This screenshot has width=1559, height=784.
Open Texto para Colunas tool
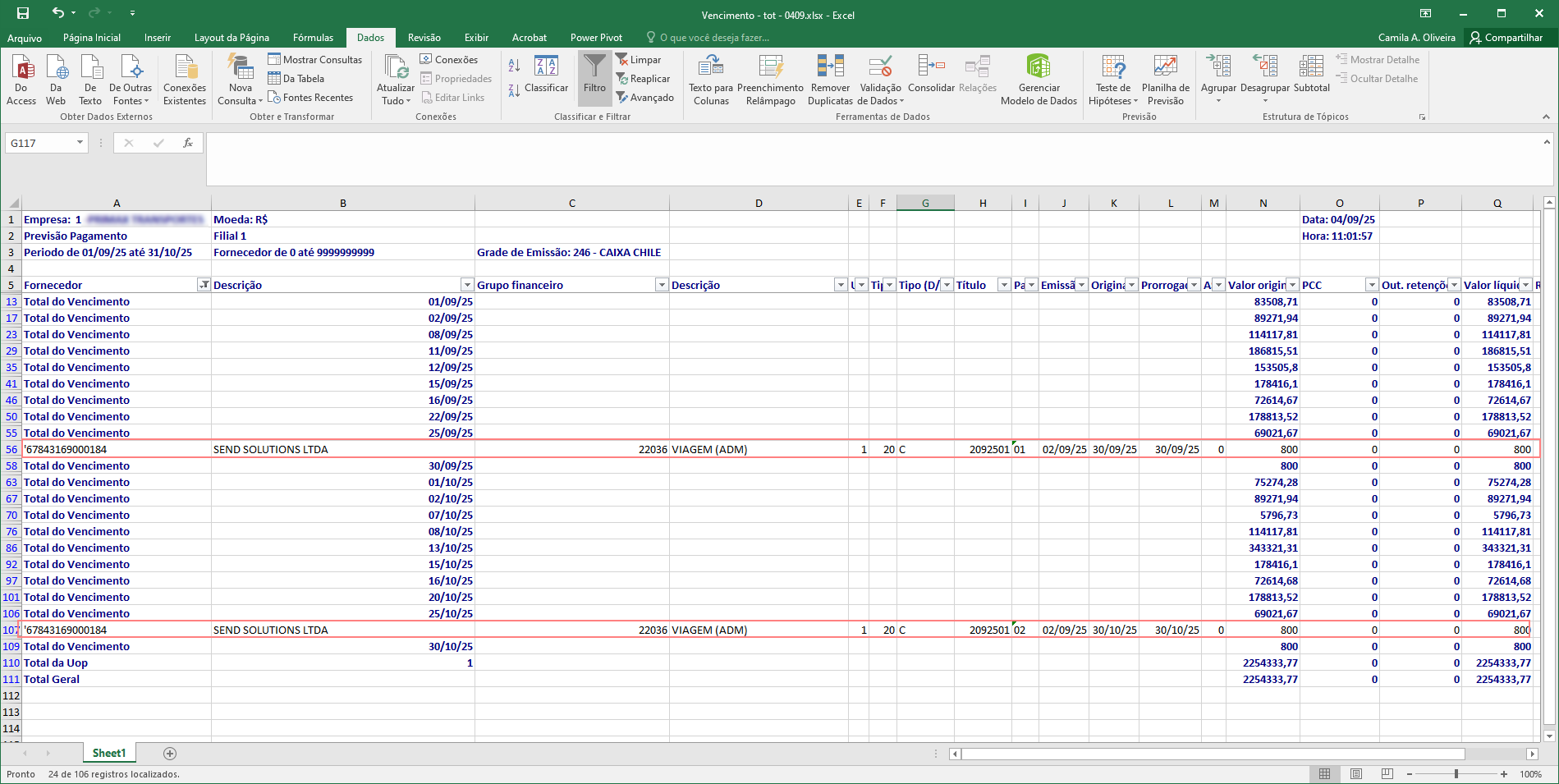[710, 67]
